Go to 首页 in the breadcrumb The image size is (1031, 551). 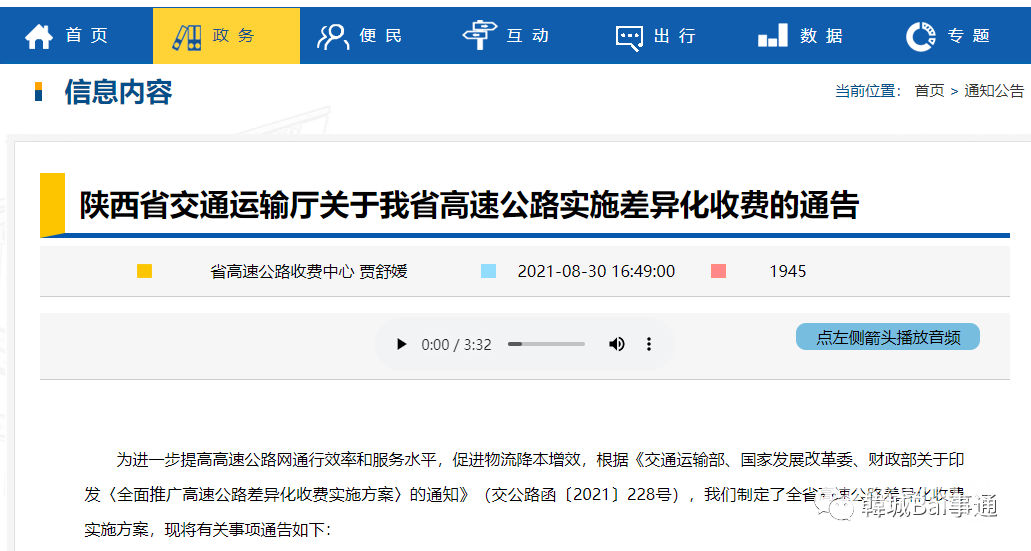pyautogui.click(x=929, y=91)
